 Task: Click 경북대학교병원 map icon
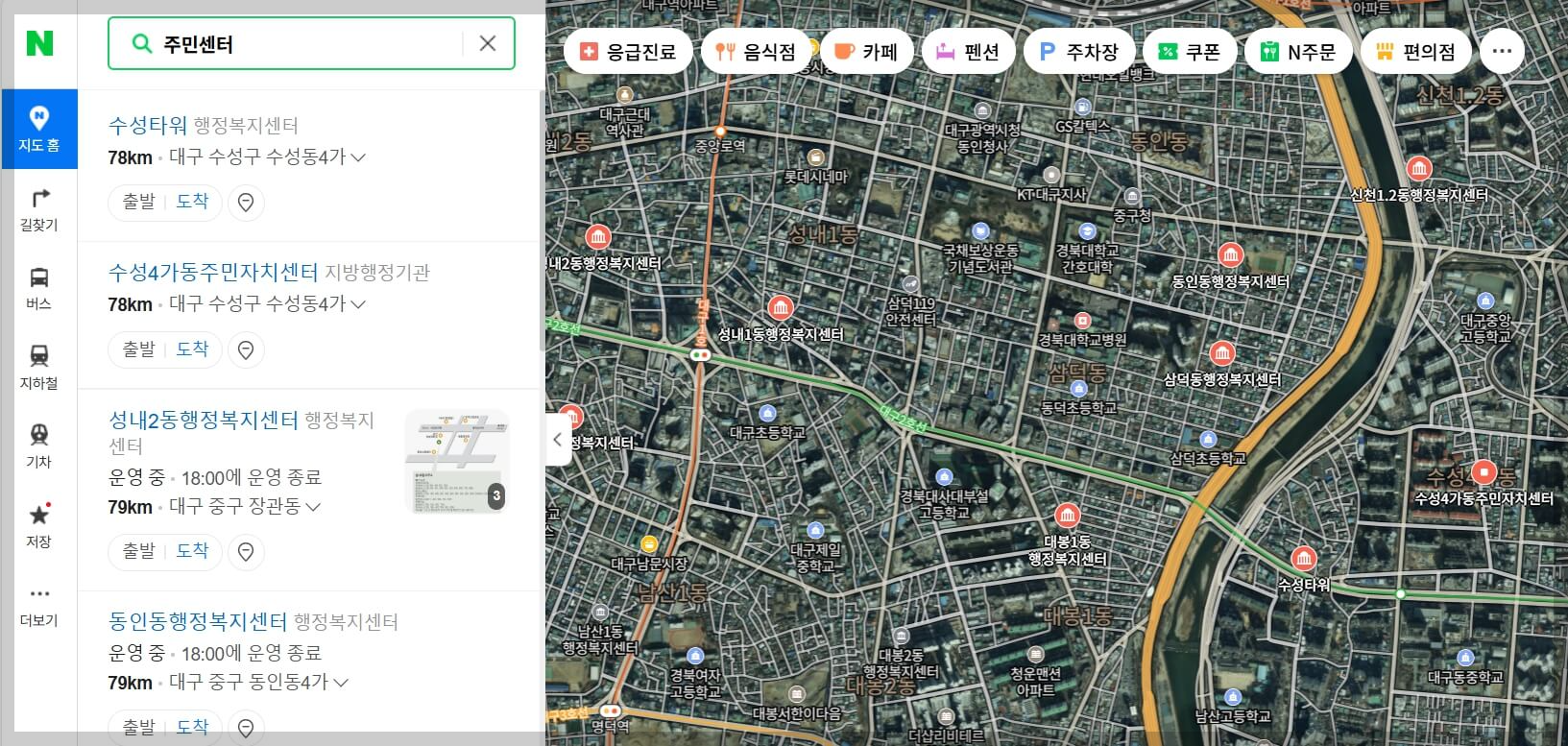tap(1082, 321)
